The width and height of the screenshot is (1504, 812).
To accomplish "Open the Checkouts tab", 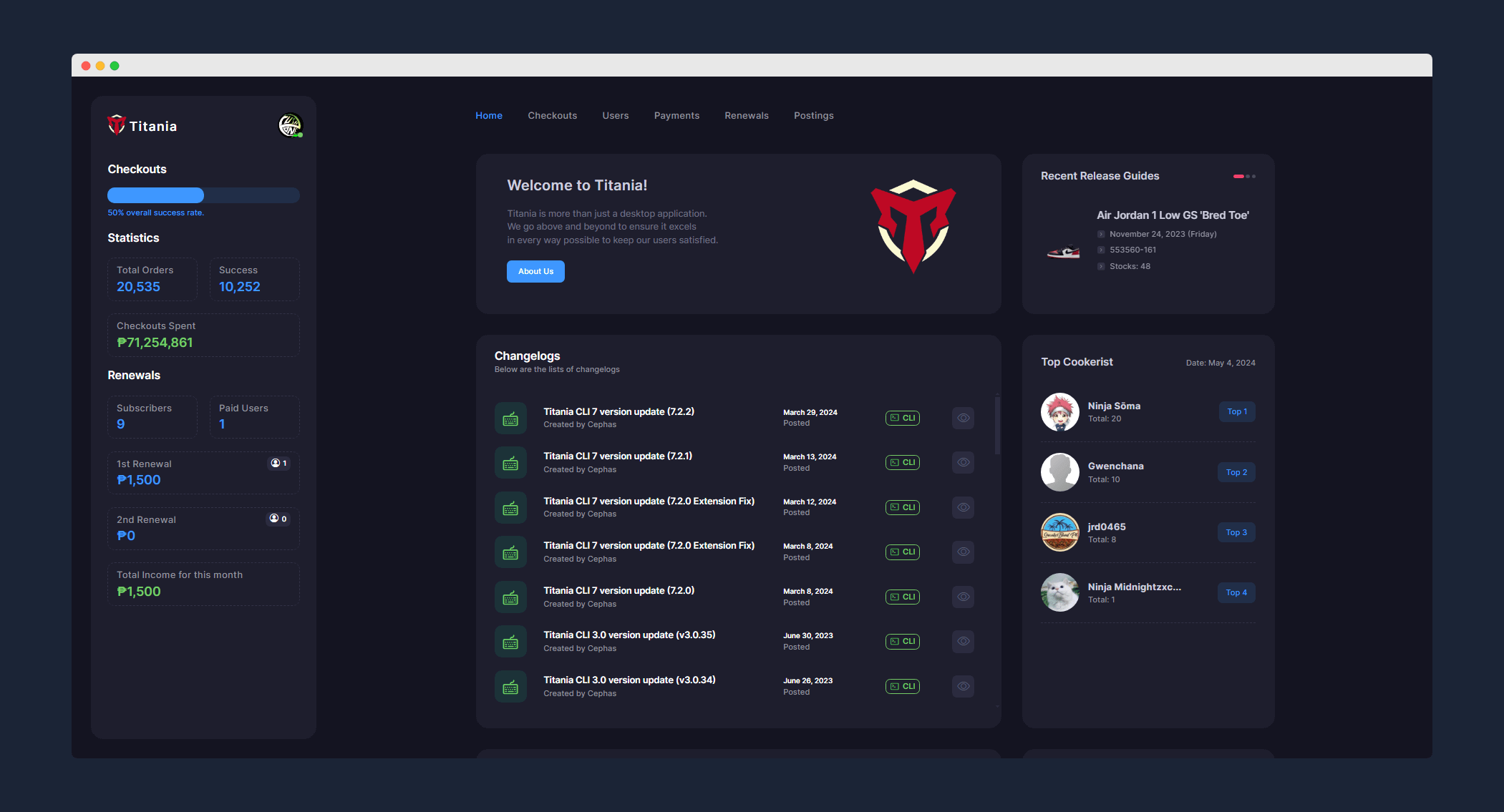I will (x=552, y=115).
